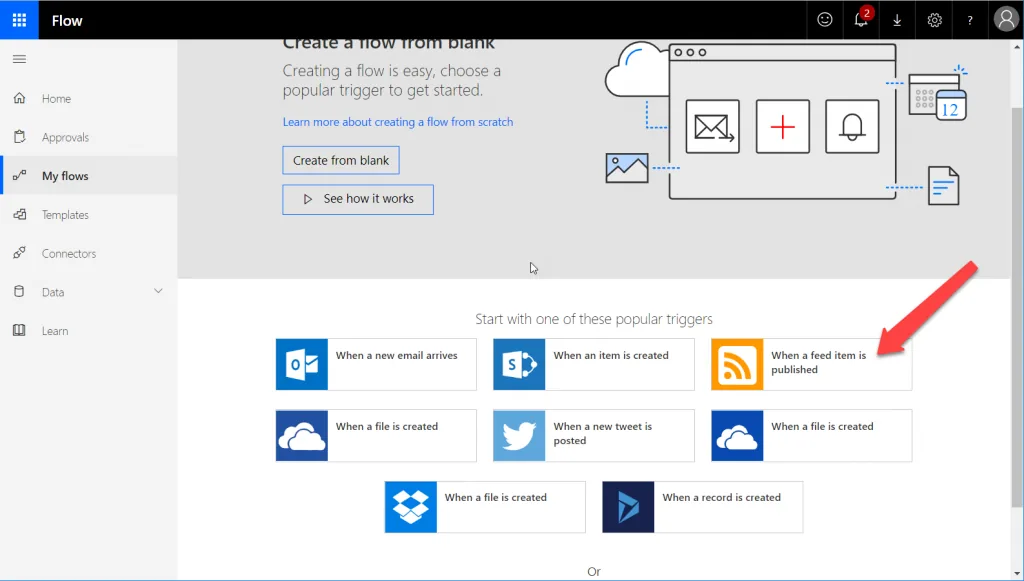Open the app launcher waffle icon
The image size is (1024, 581).
pos(19,20)
